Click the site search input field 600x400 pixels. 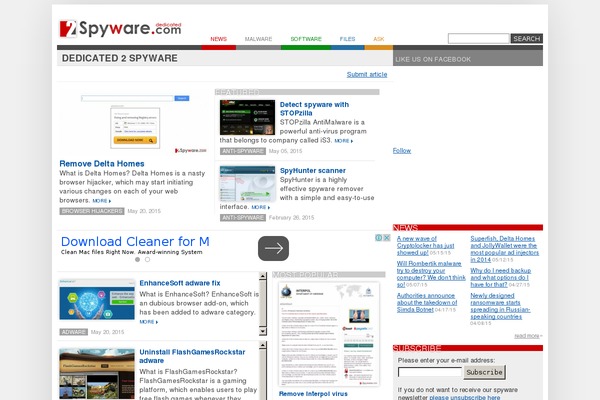pos(479,38)
